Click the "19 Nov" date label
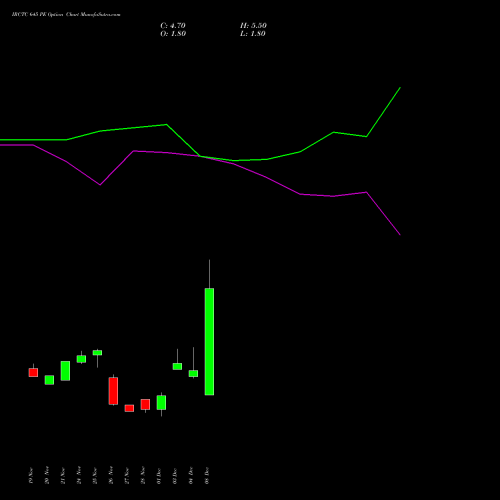The image size is (500, 500). coord(31,476)
